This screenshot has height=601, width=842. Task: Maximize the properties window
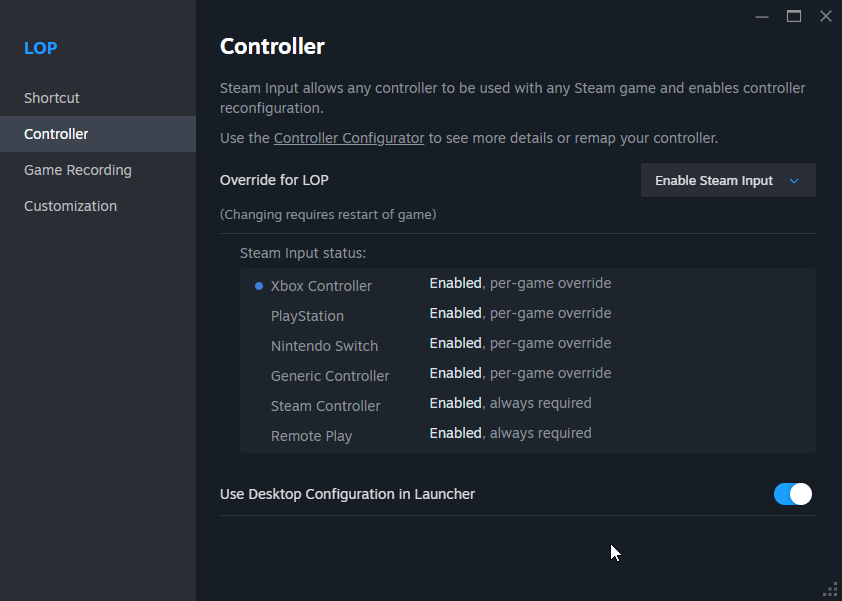coord(794,17)
